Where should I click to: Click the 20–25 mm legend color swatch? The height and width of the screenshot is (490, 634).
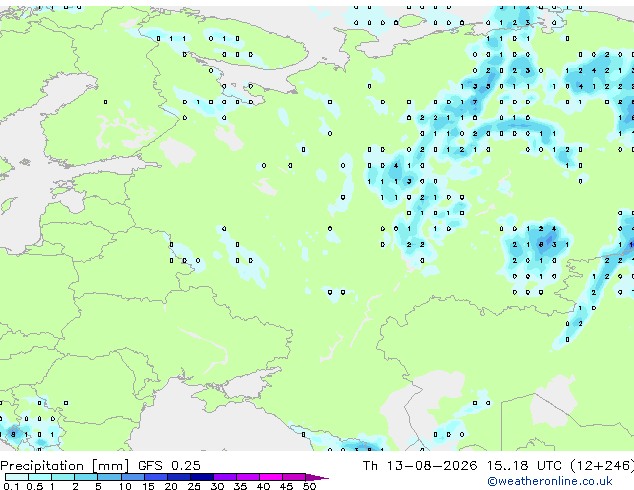pos(179,477)
